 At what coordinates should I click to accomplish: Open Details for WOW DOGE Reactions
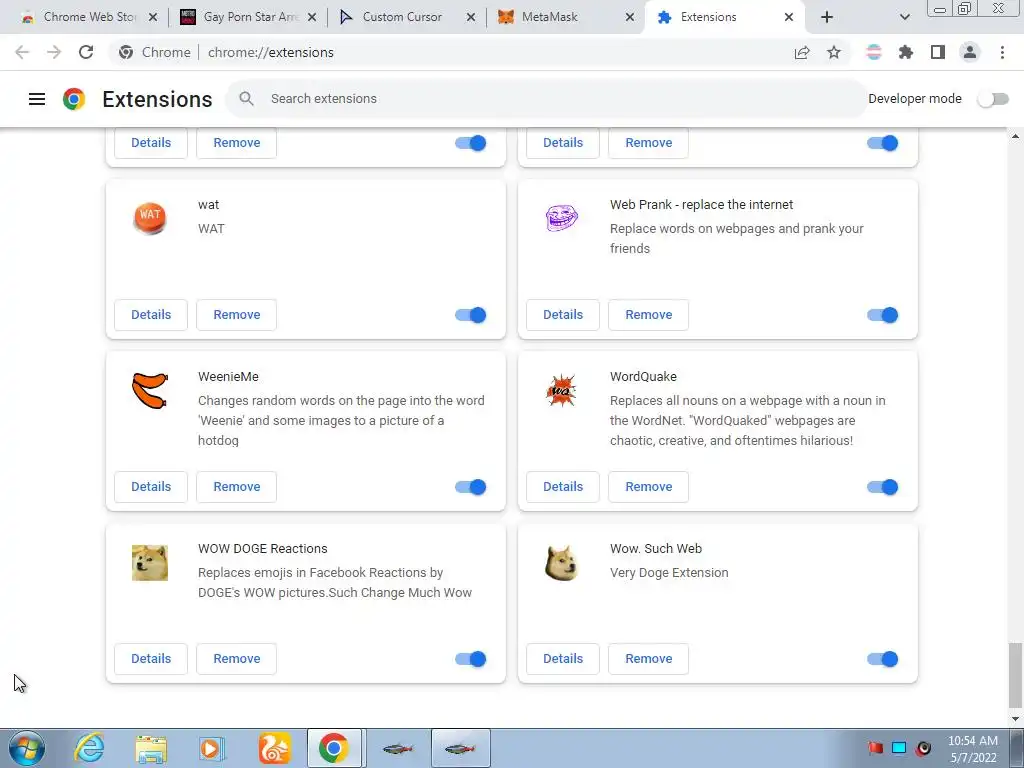151,659
